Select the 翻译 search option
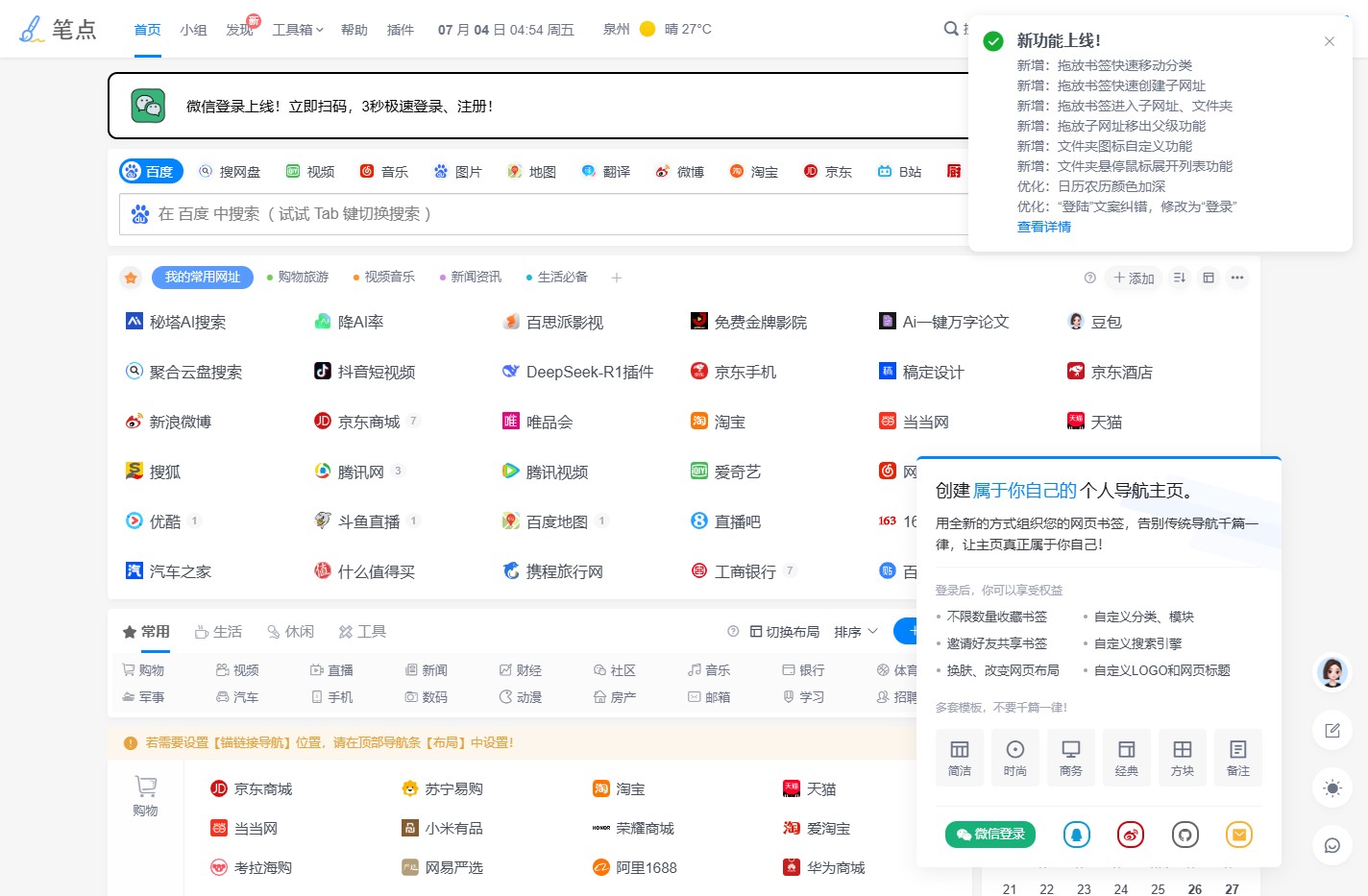 [606, 171]
